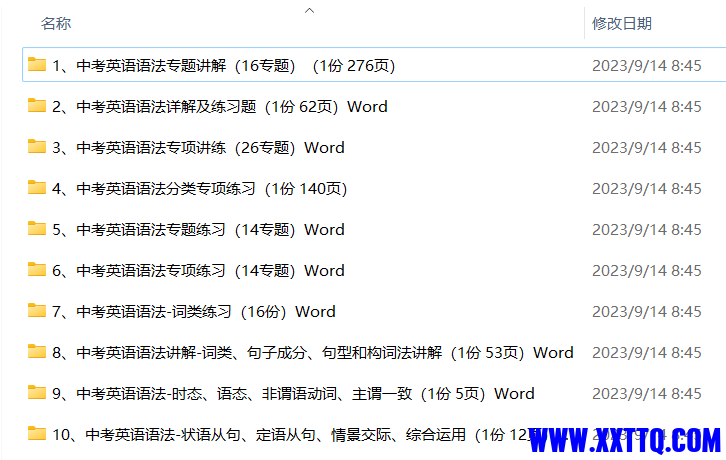Select folder name 4、中考英语语法分类专项练习

(200, 189)
